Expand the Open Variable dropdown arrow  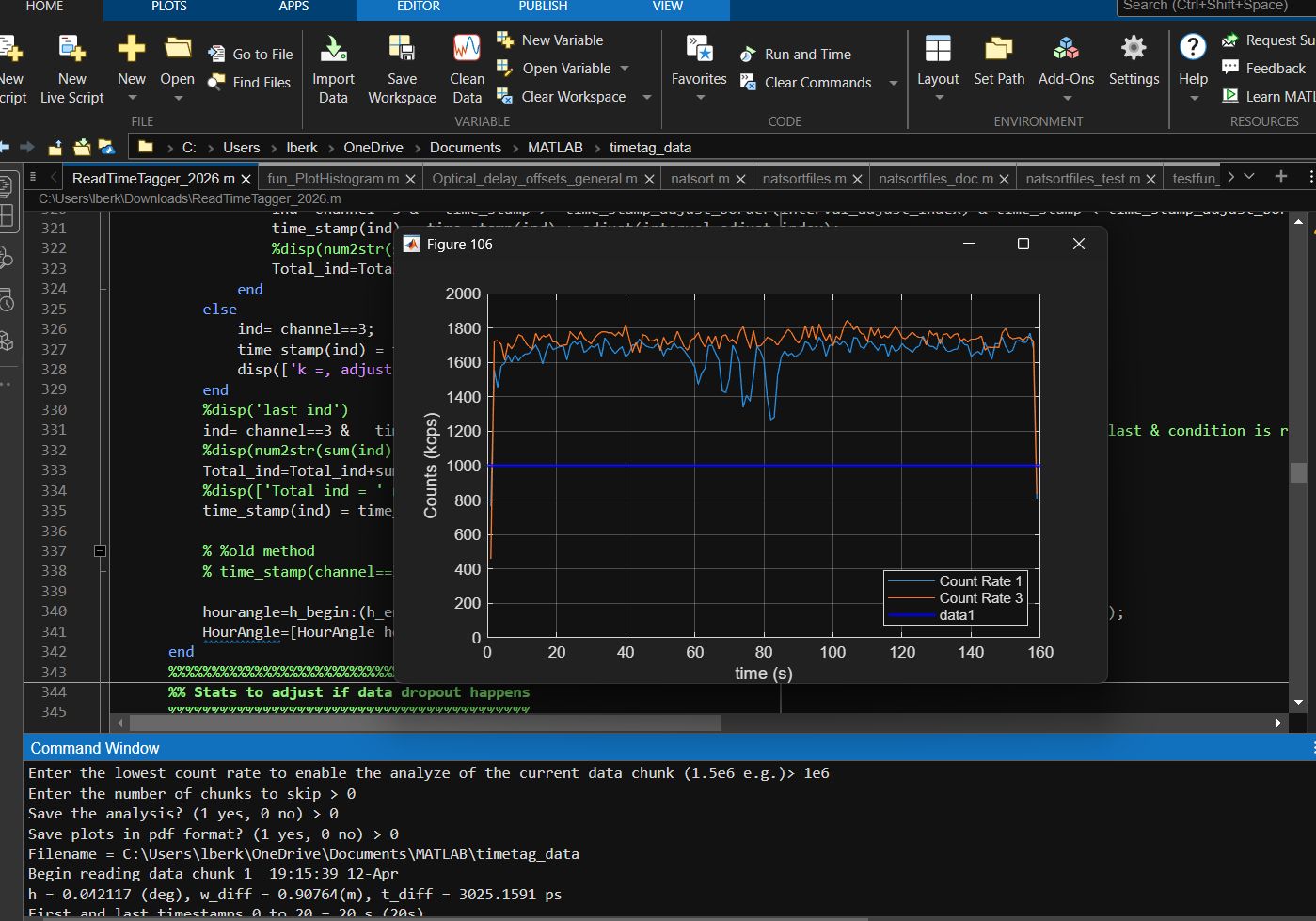point(625,69)
